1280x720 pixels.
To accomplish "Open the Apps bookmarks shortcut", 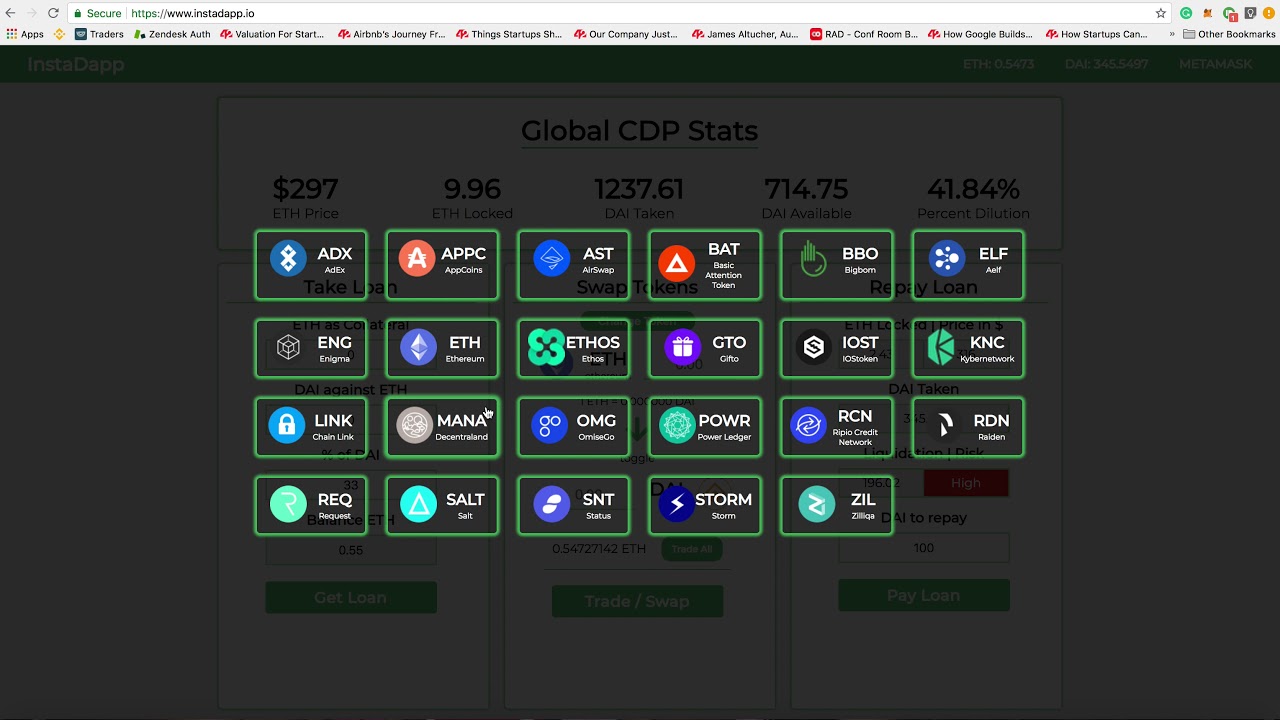I will click(25, 34).
